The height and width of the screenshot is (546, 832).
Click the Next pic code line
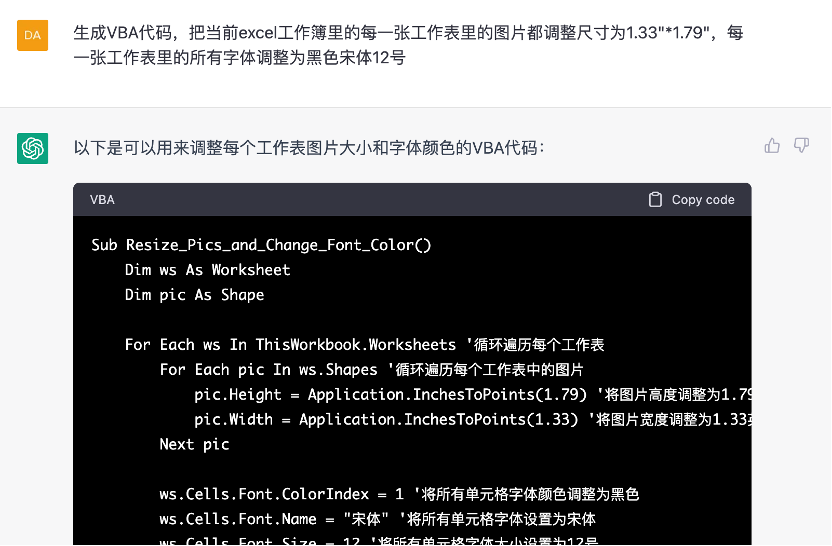coord(194,444)
